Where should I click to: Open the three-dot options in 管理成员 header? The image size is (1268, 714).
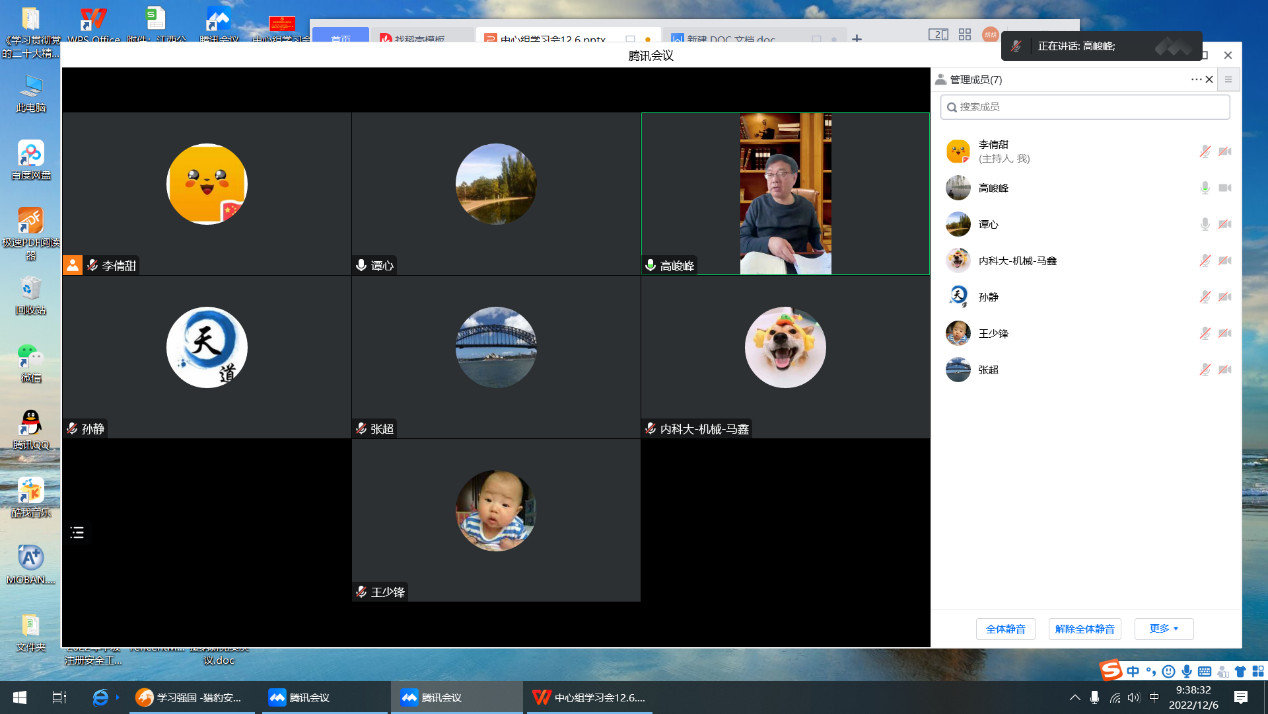(x=1196, y=80)
